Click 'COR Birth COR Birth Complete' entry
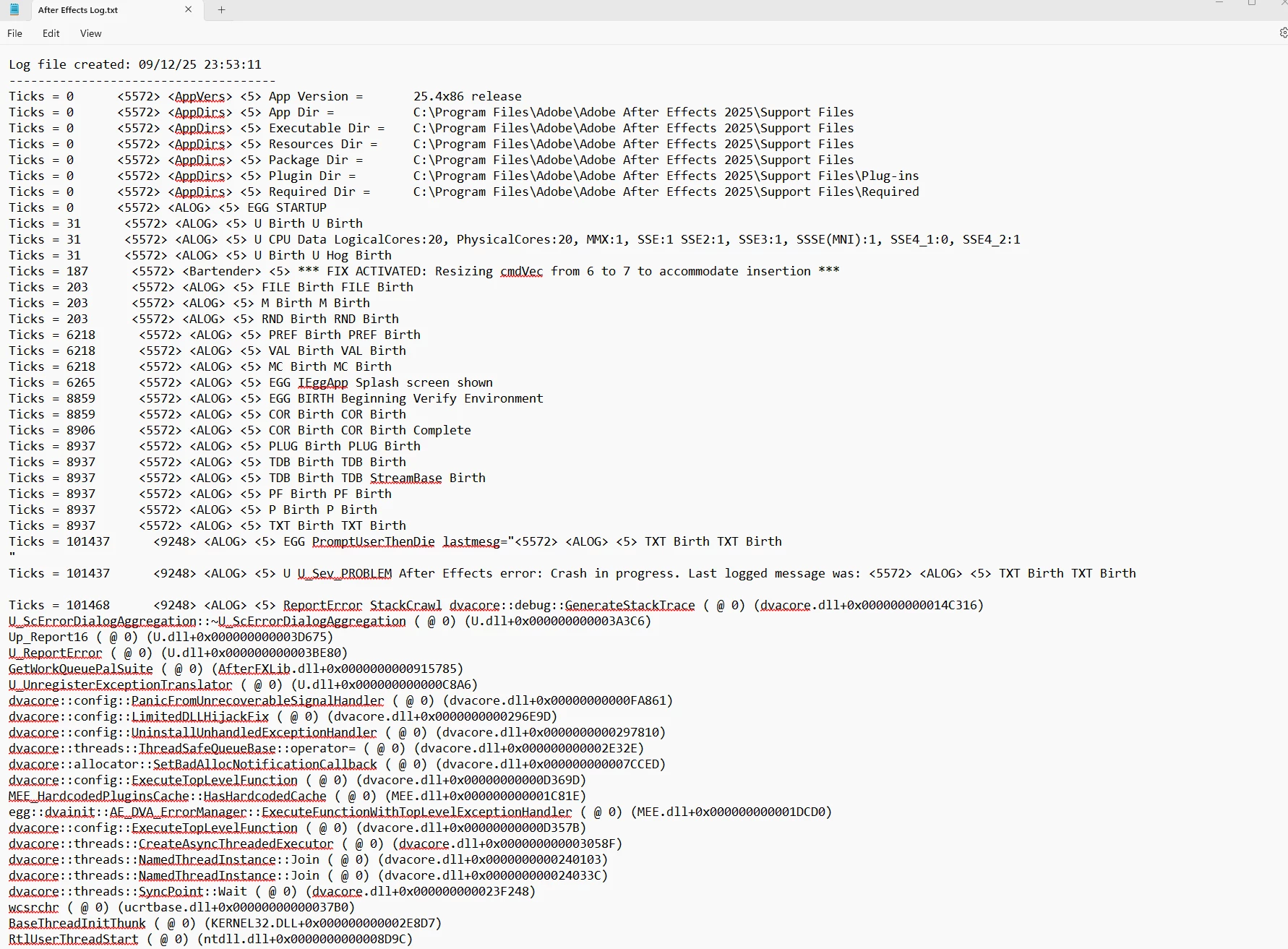 pos(370,430)
